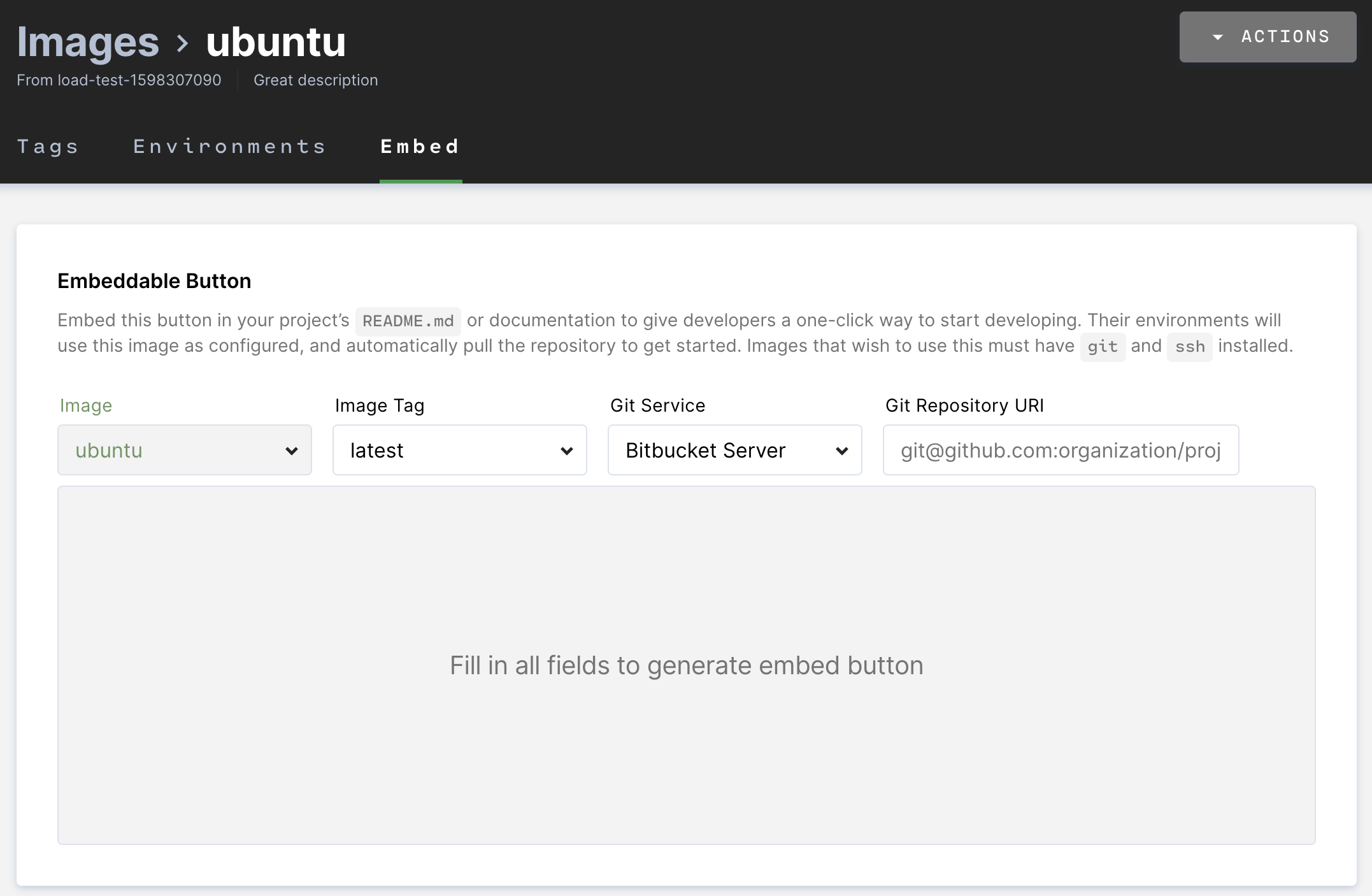The width and height of the screenshot is (1372, 896).
Task: Click the empty embed button preview area
Action: point(686,665)
